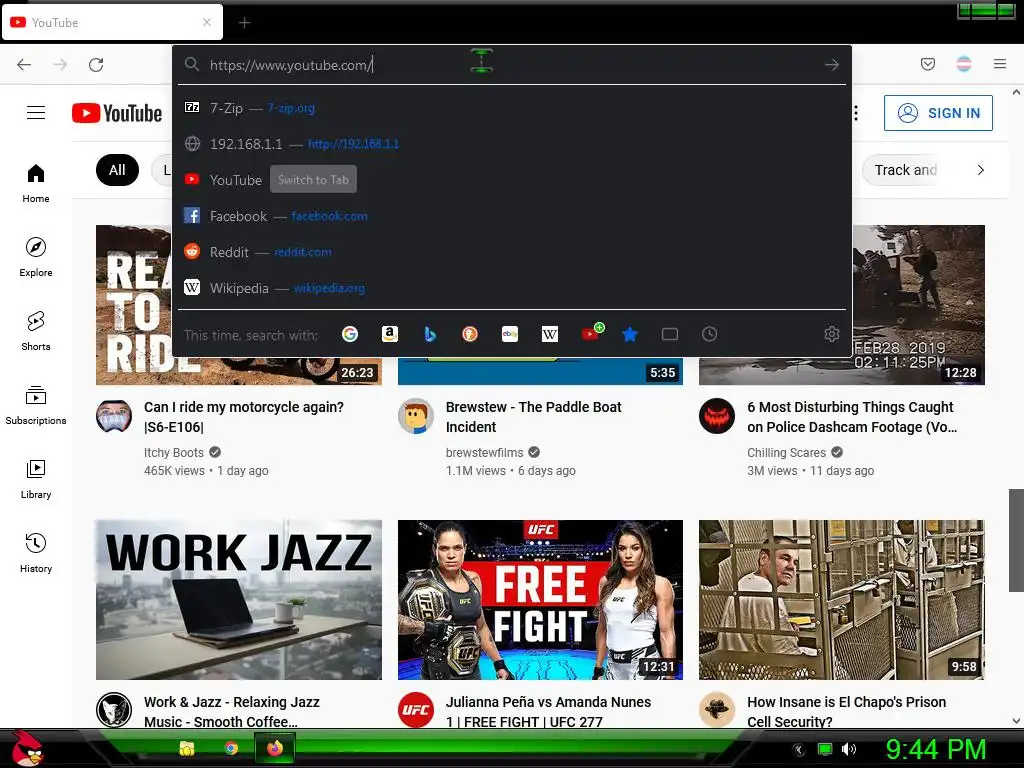This screenshot has width=1024, height=768.
Task: Open the Pocket save icon
Action: click(x=927, y=64)
